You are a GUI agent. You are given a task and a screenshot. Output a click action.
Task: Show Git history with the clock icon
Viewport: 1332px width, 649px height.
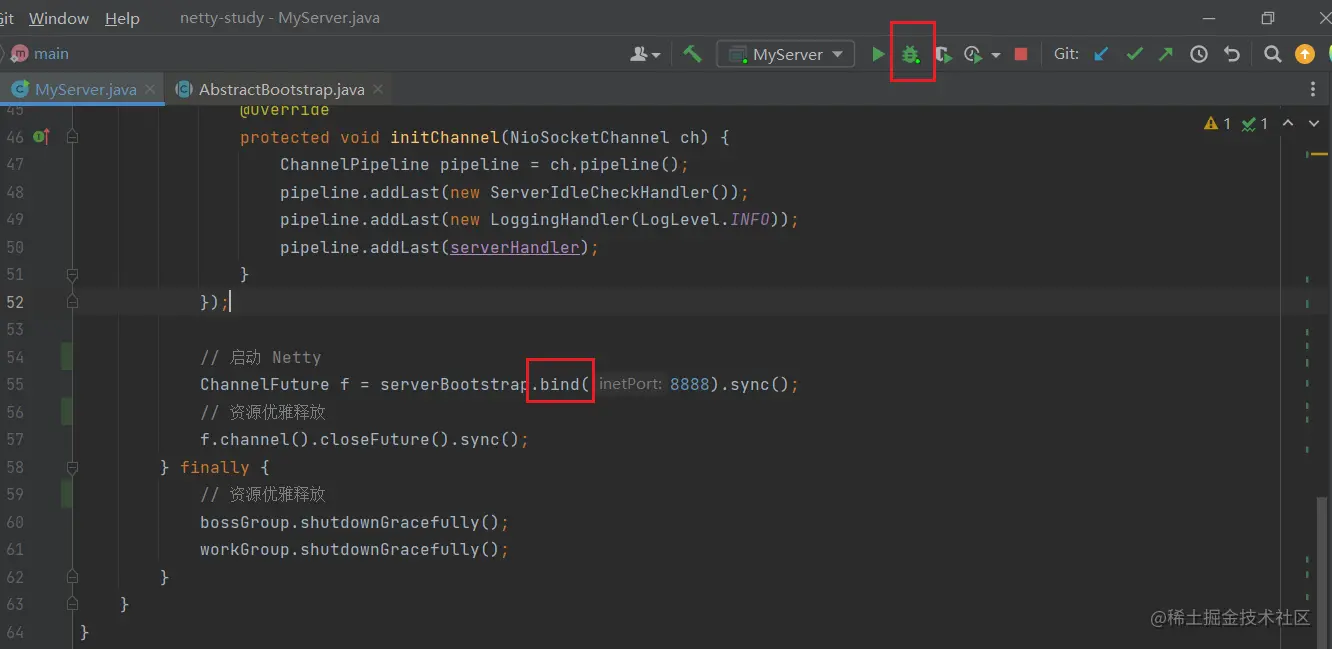pos(1199,54)
